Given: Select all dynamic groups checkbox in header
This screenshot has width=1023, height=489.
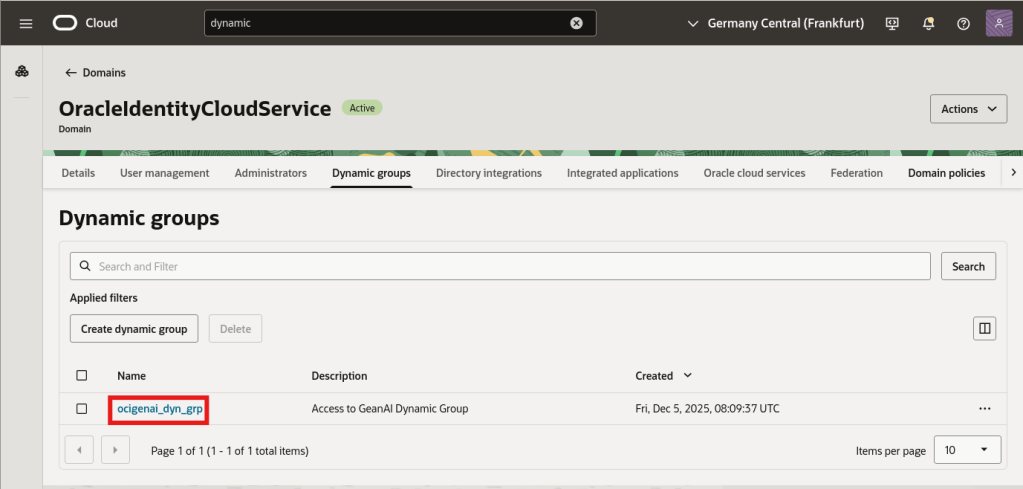Looking at the screenshot, I should [82, 376].
